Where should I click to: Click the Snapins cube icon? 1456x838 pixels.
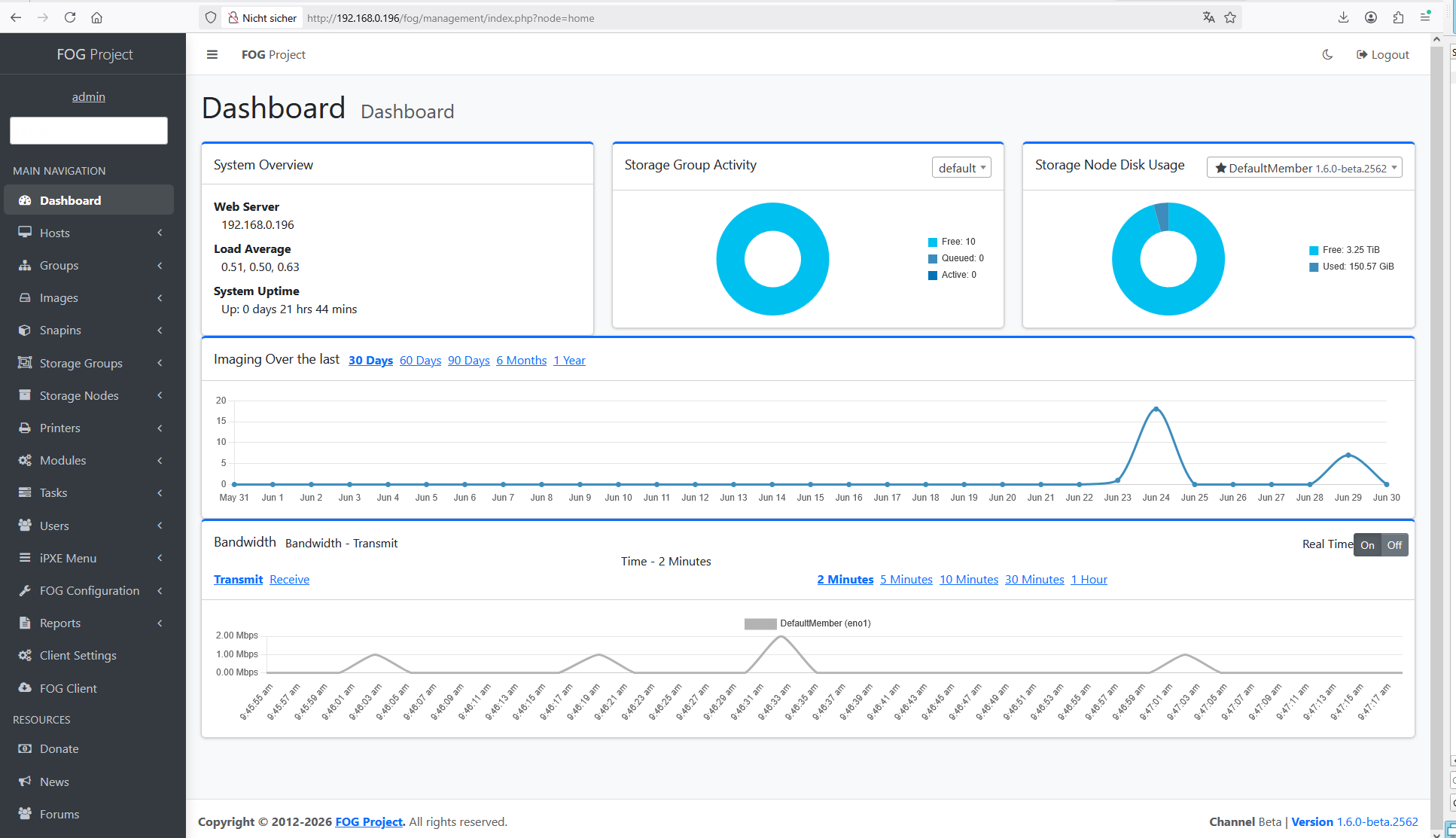(25, 330)
